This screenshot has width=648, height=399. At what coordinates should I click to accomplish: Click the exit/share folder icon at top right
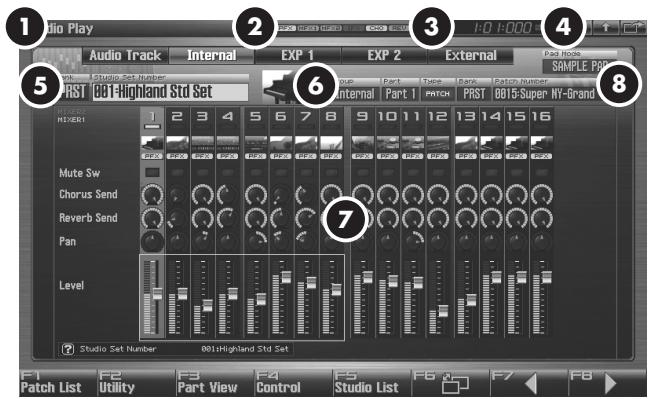tap(634, 28)
